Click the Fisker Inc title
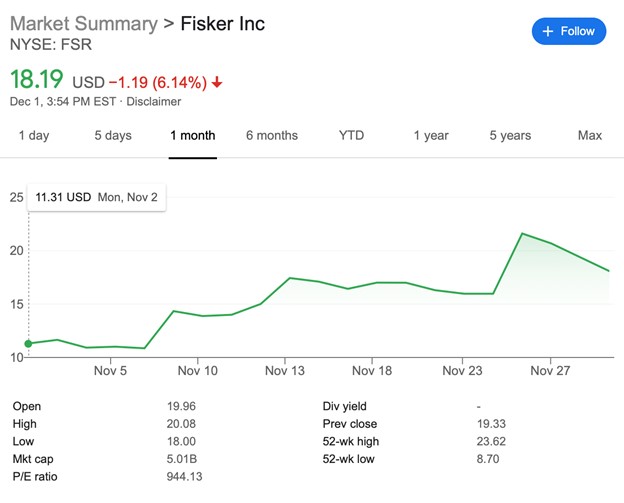The width and height of the screenshot is (624, 503). (x=222, y=23)
